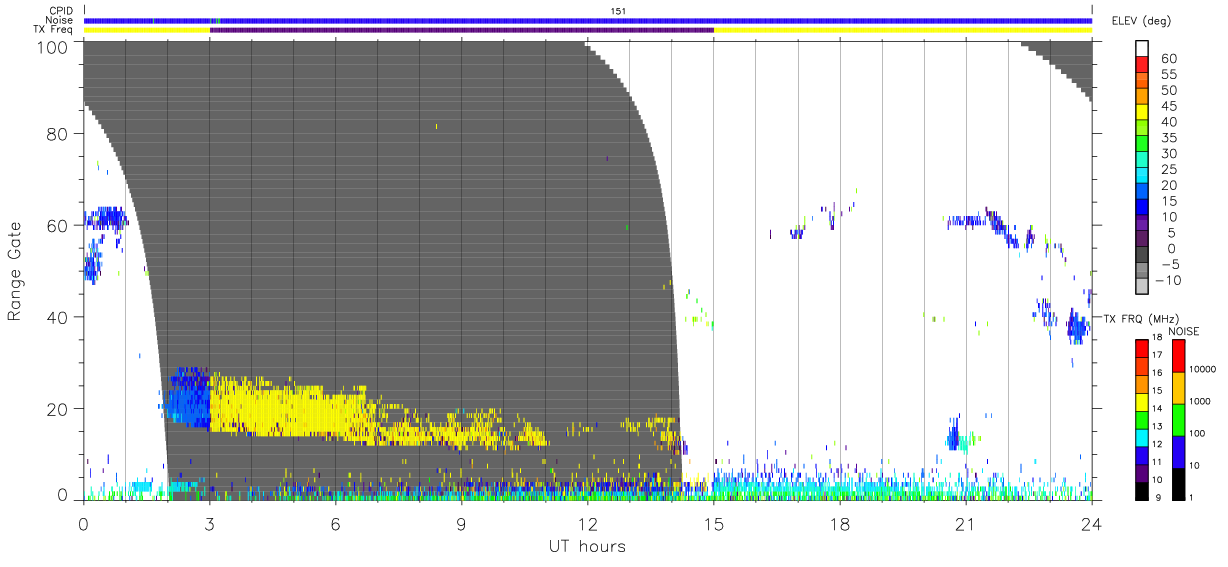Select the light gray bottom ELEV colorbar segment
1228x567 pixels.
(x=1143, y=286)
